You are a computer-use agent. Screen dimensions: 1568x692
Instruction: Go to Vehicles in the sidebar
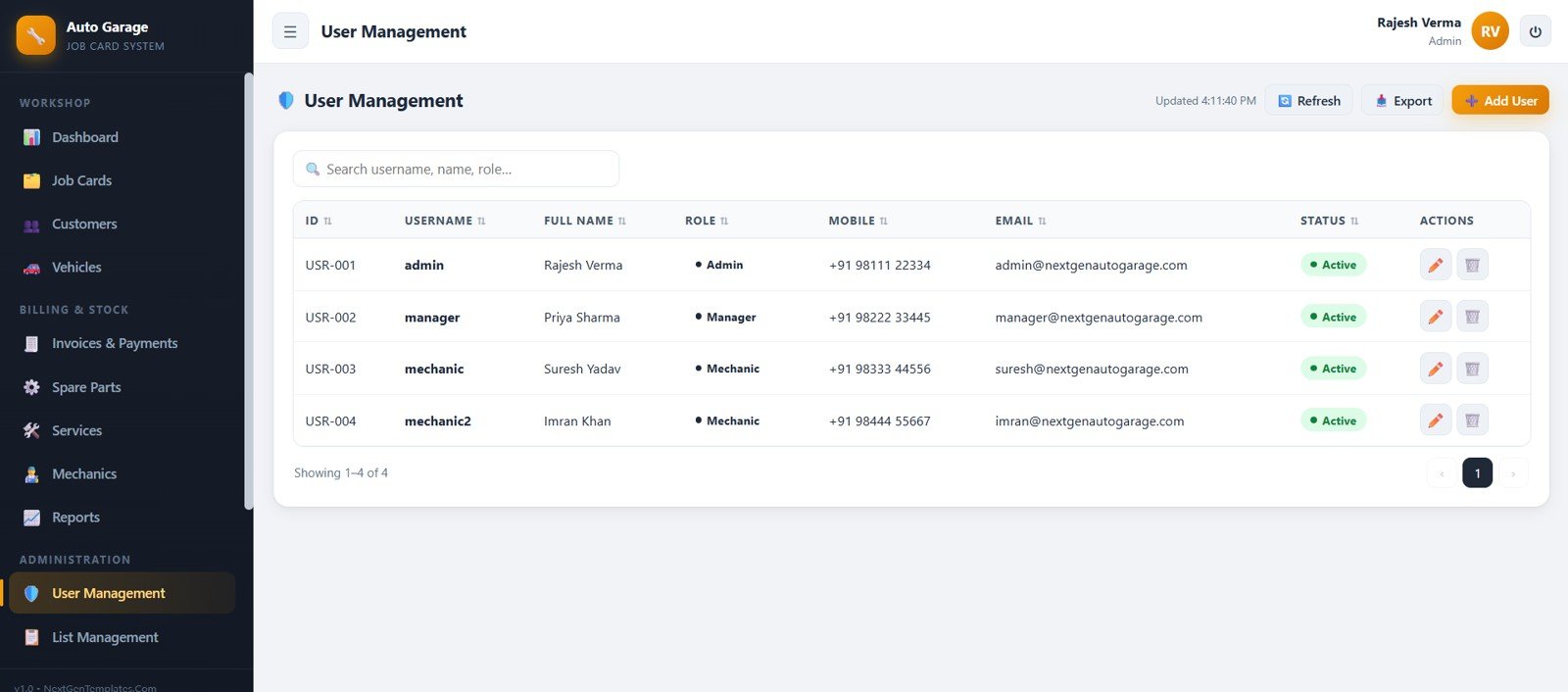[x=122, y=267]
